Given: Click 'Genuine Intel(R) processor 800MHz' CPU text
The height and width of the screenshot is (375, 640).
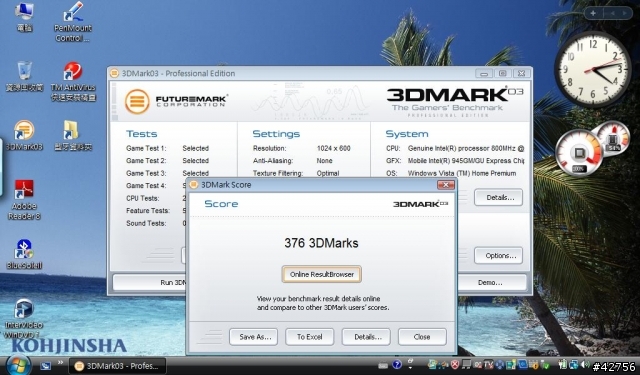Looking at the screenshot, I should (x=465, y=148).
